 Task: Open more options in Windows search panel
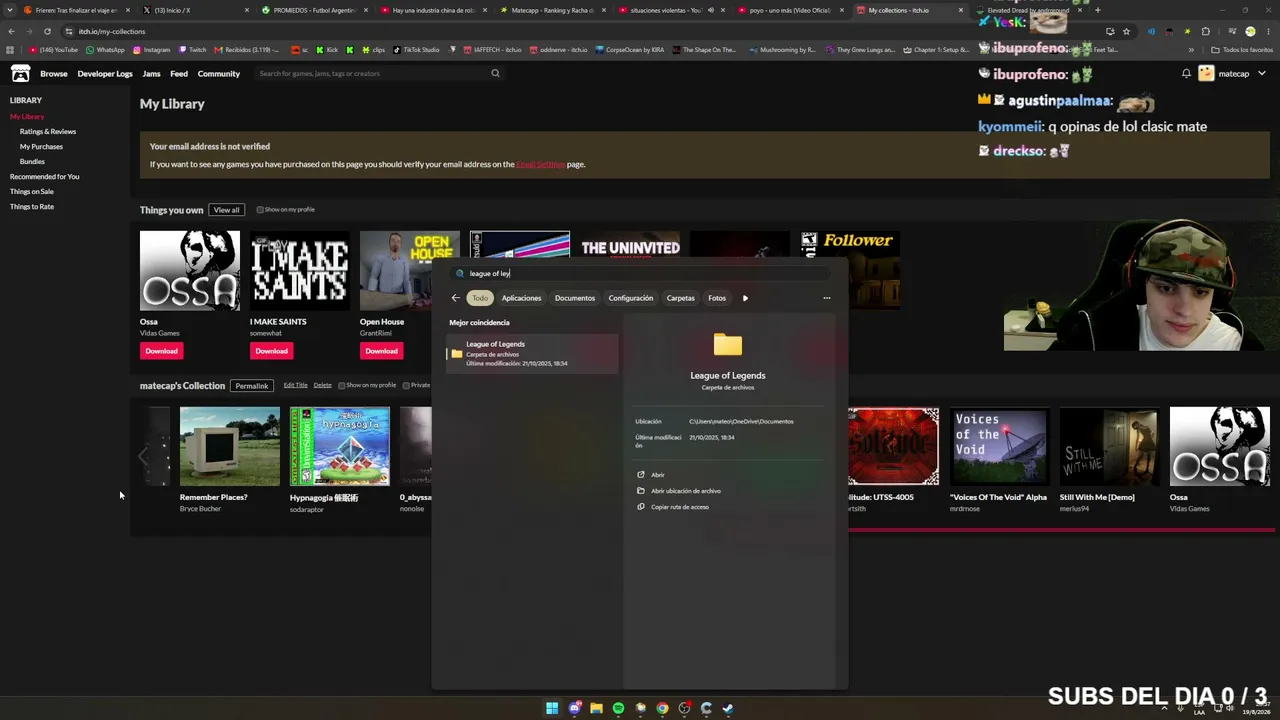point(826,298)
